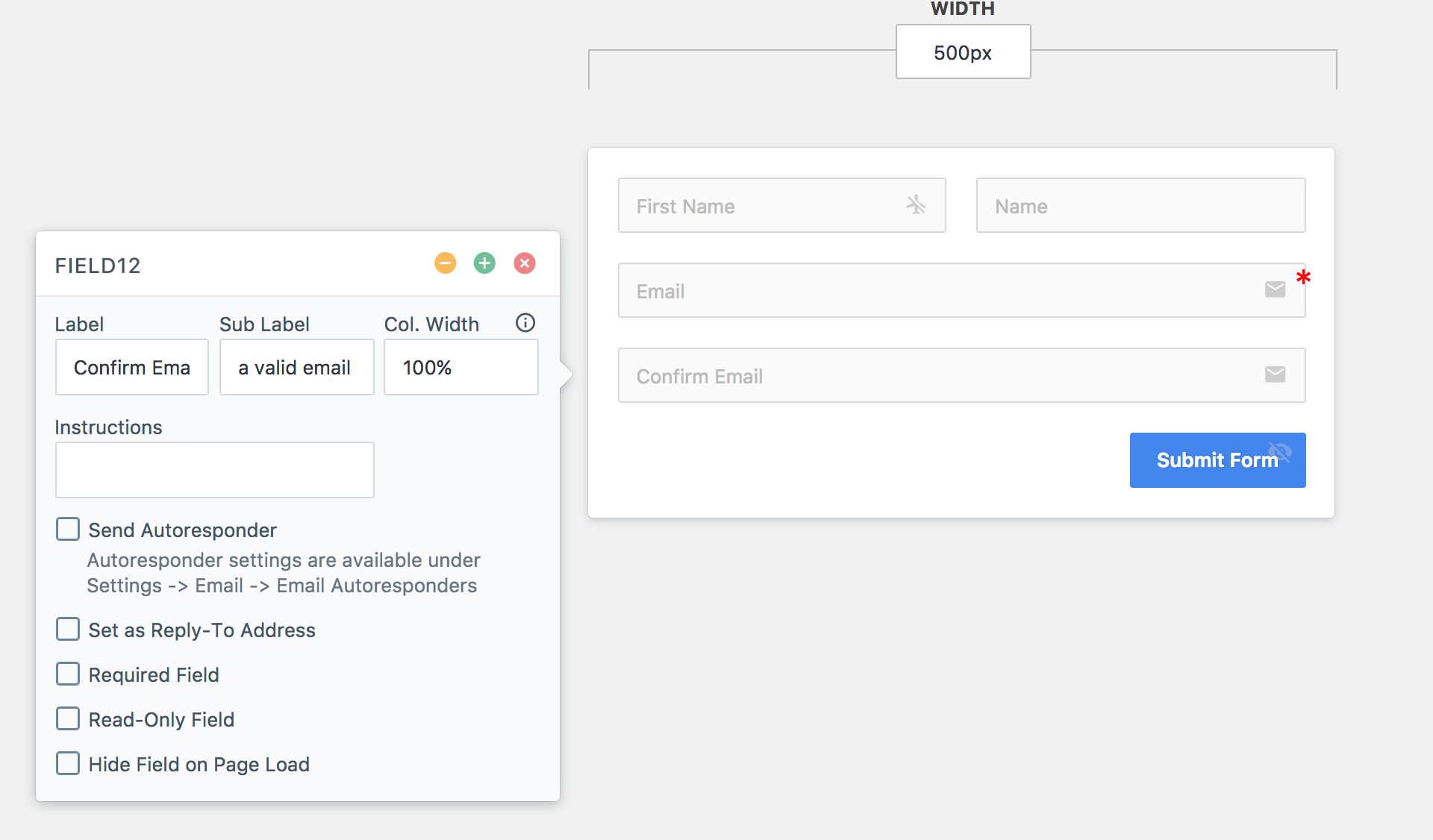Select the First Name field in preview
Screen dimensions: 1433x840
pos(781,205)
